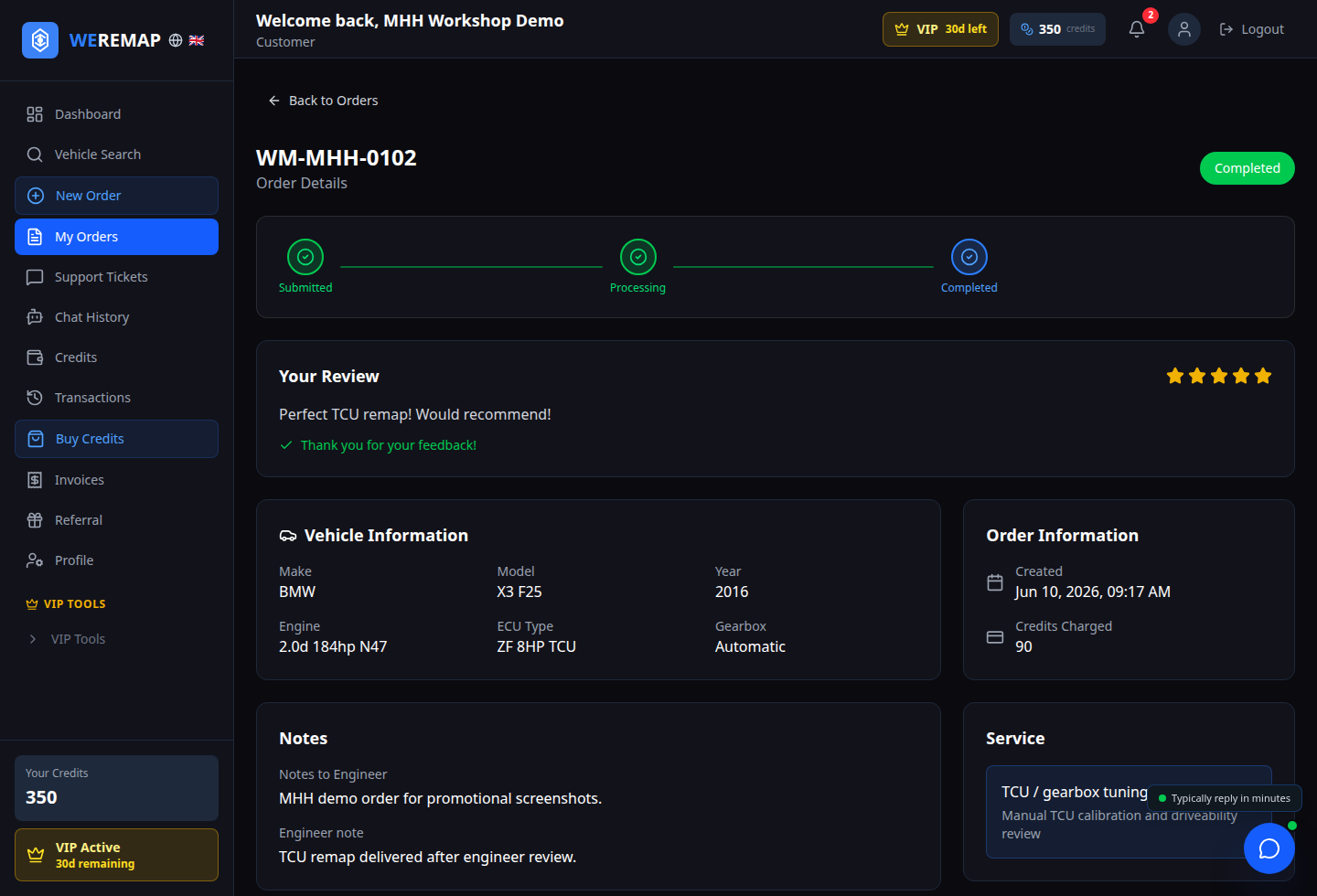Click the date Jun 10, 2026, 09:17 AM
1317x896 pixels.
1093,592
